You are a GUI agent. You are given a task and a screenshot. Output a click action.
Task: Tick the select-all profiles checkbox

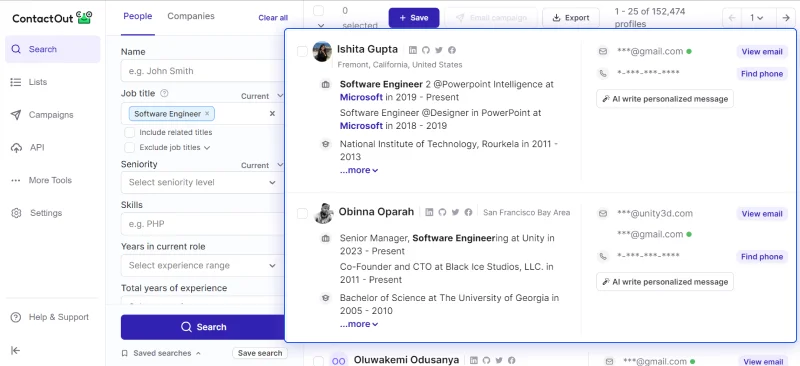pos(318,11)
